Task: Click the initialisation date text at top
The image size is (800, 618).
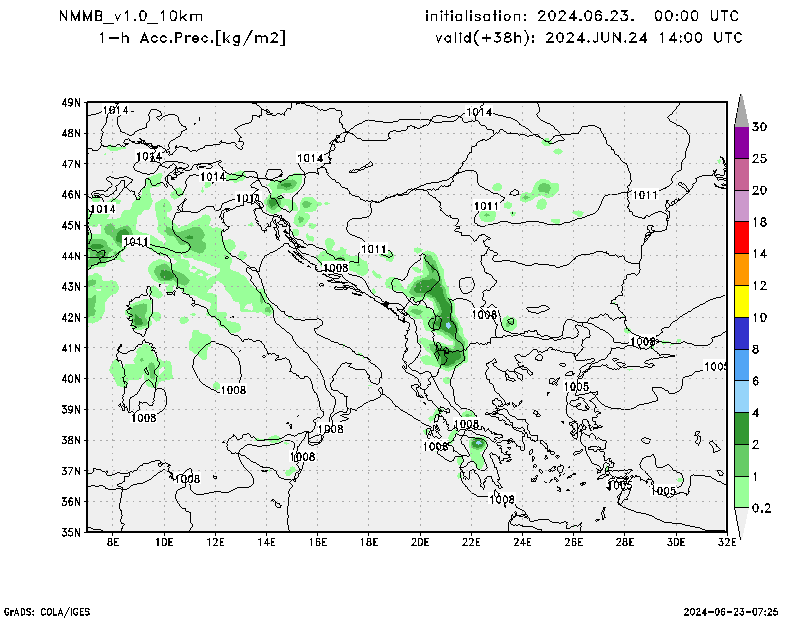Action: tap(582, 16)
